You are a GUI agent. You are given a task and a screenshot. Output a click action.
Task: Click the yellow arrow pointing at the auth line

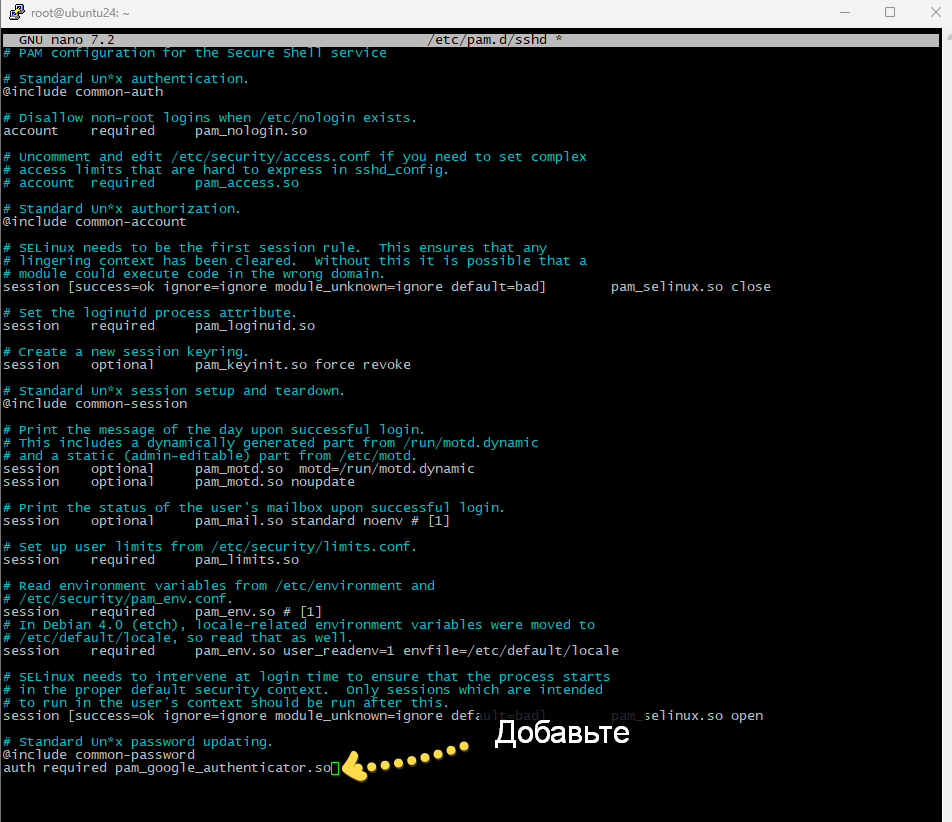click(354, 765)
